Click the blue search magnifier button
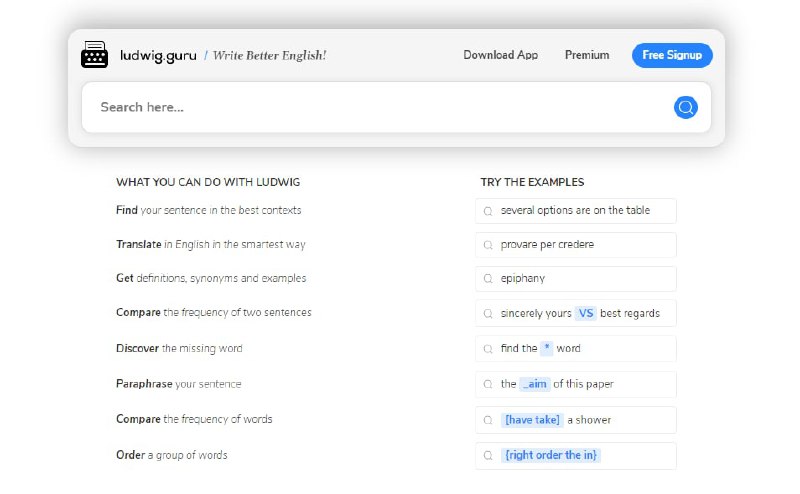Image resolution: width=800 pixels, height=494 pixels. [x=686, y=107]
